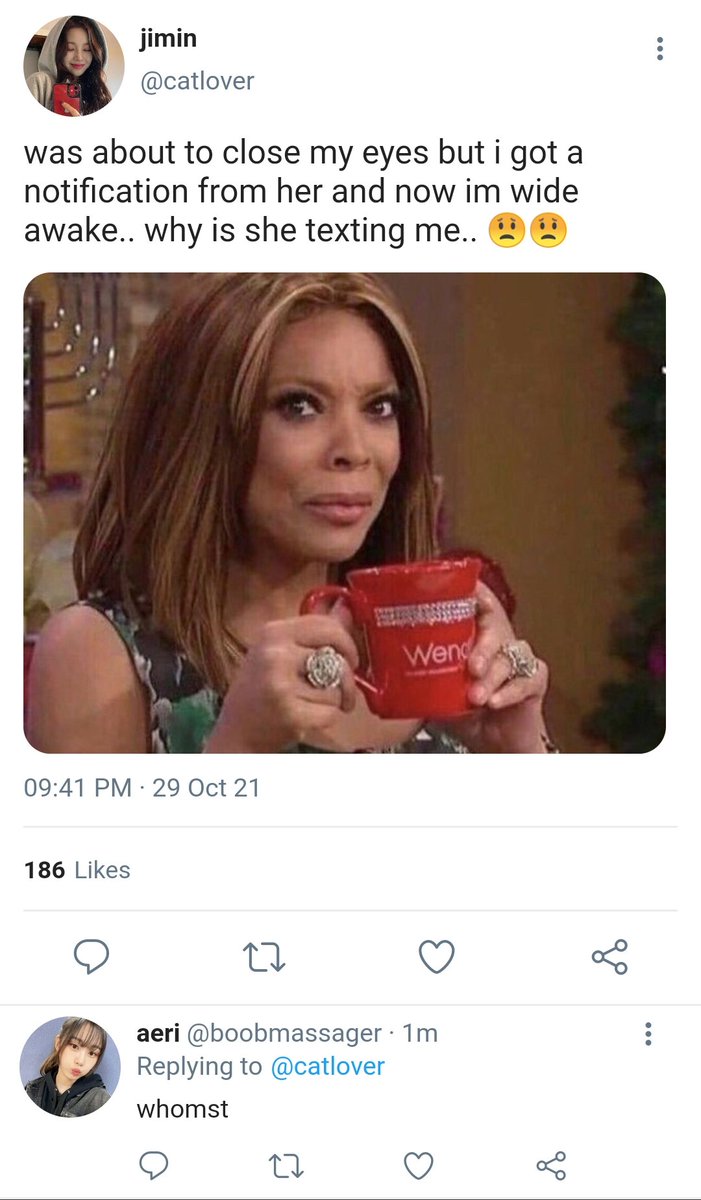The height and width of the screenshot is (1200, 701).
Task: Open the @catlover mention link in reply
Action: click(328, 1066)
